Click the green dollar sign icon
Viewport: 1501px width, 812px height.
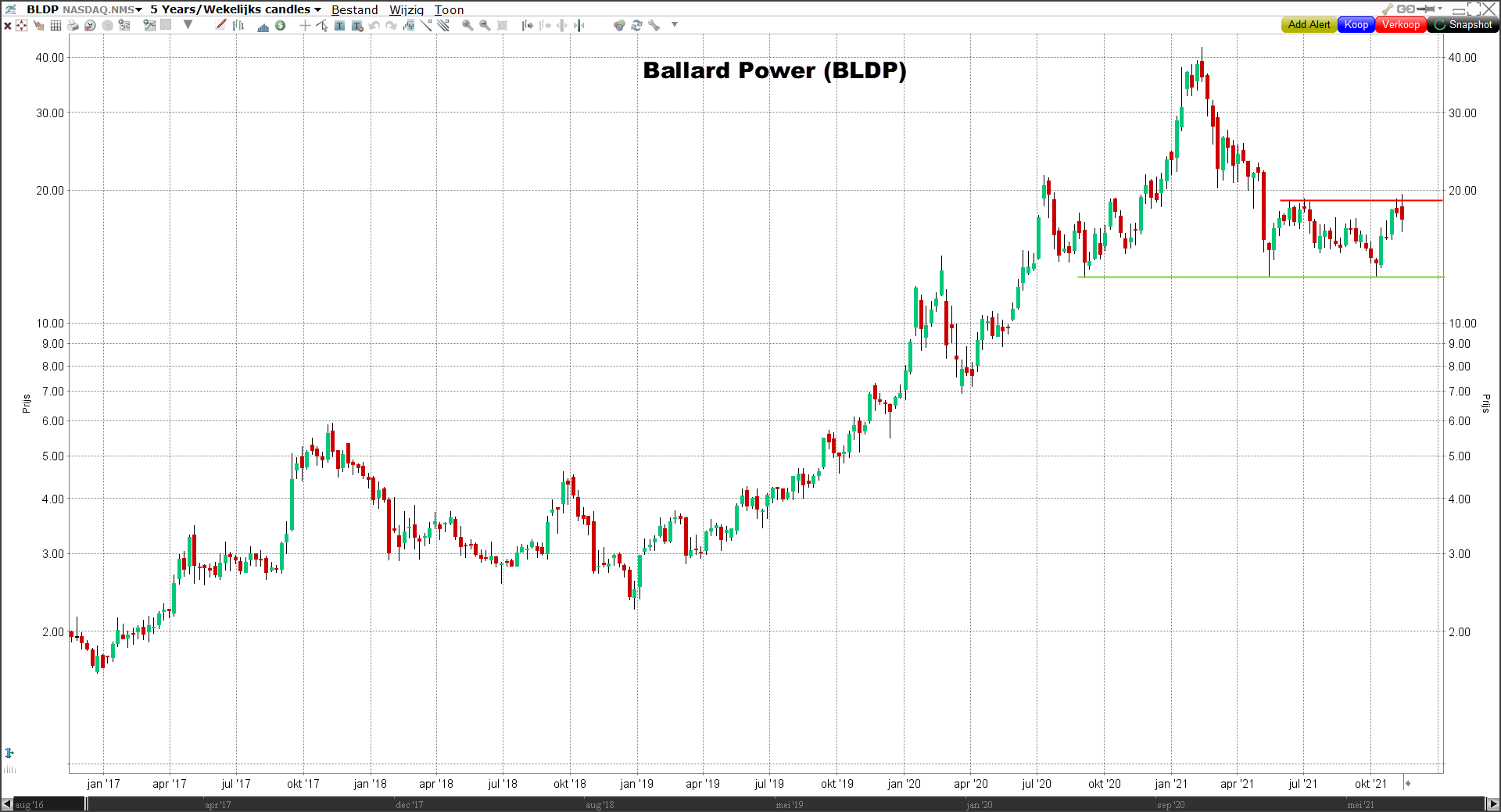[280, 25]
